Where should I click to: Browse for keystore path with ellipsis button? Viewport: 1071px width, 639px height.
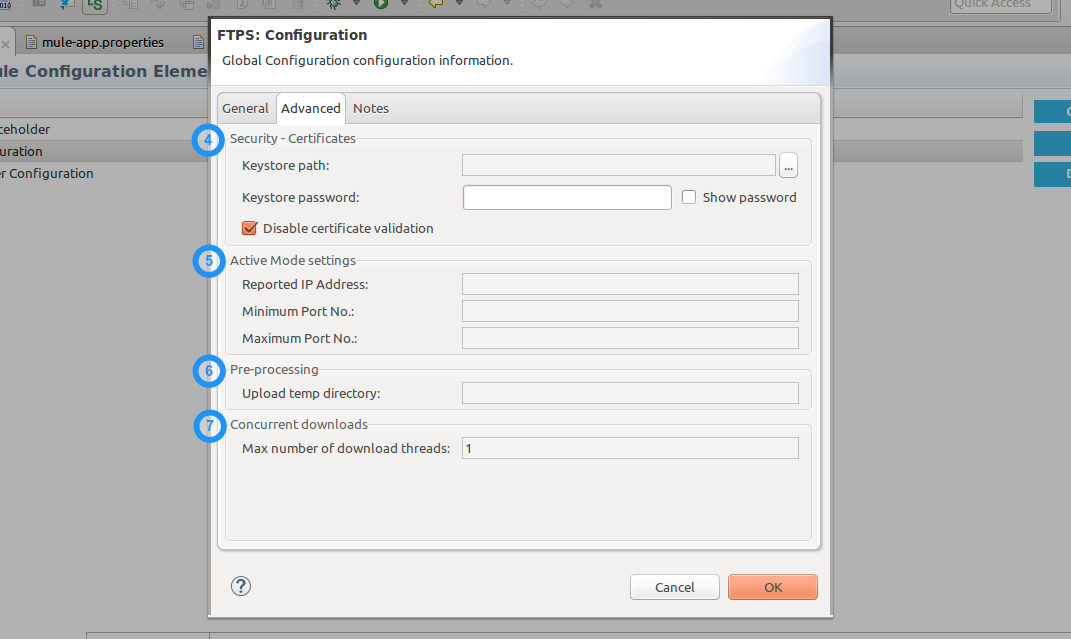coord(788,166)
